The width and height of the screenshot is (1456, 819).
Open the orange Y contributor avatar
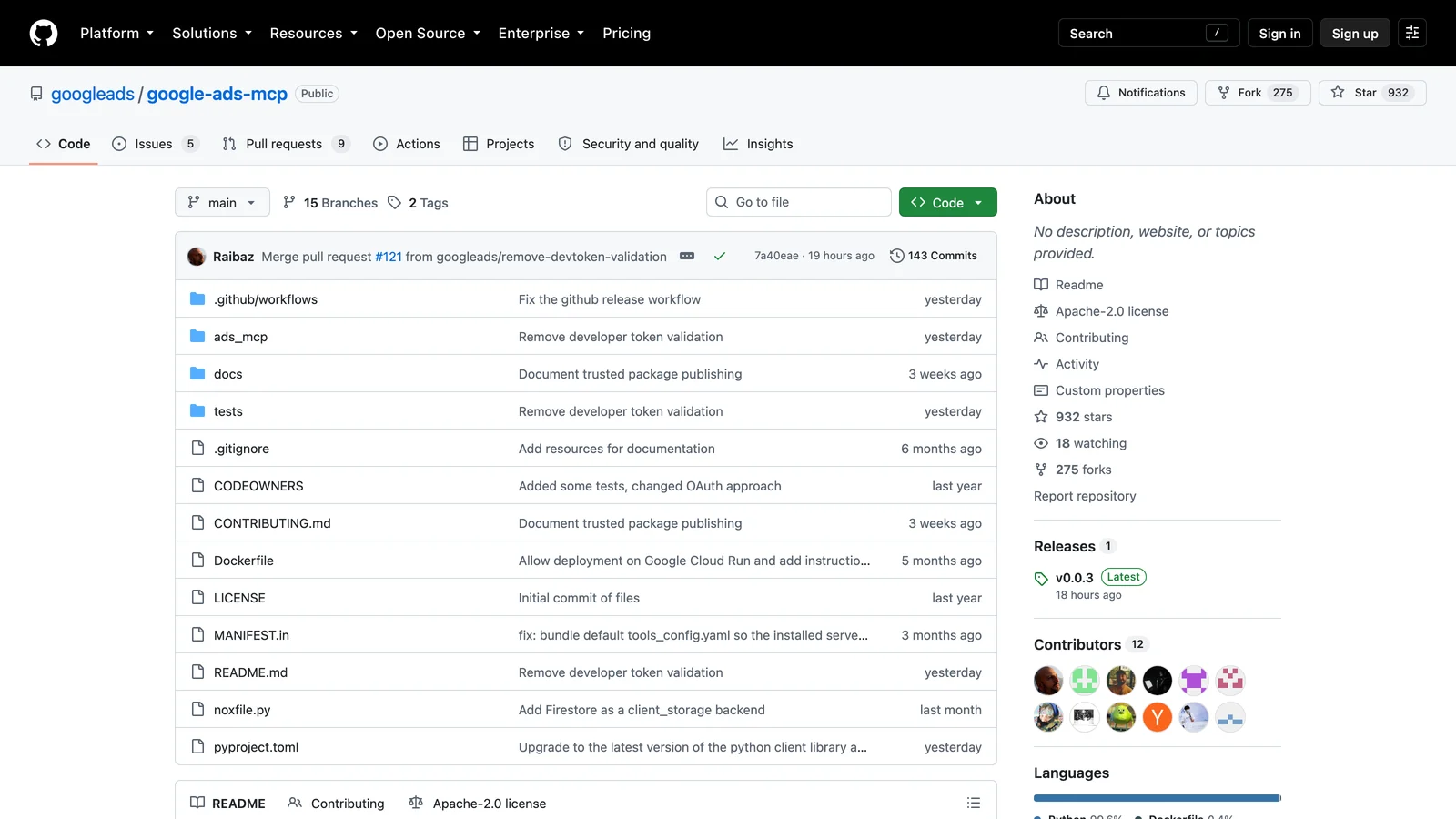coord(1158,717)
